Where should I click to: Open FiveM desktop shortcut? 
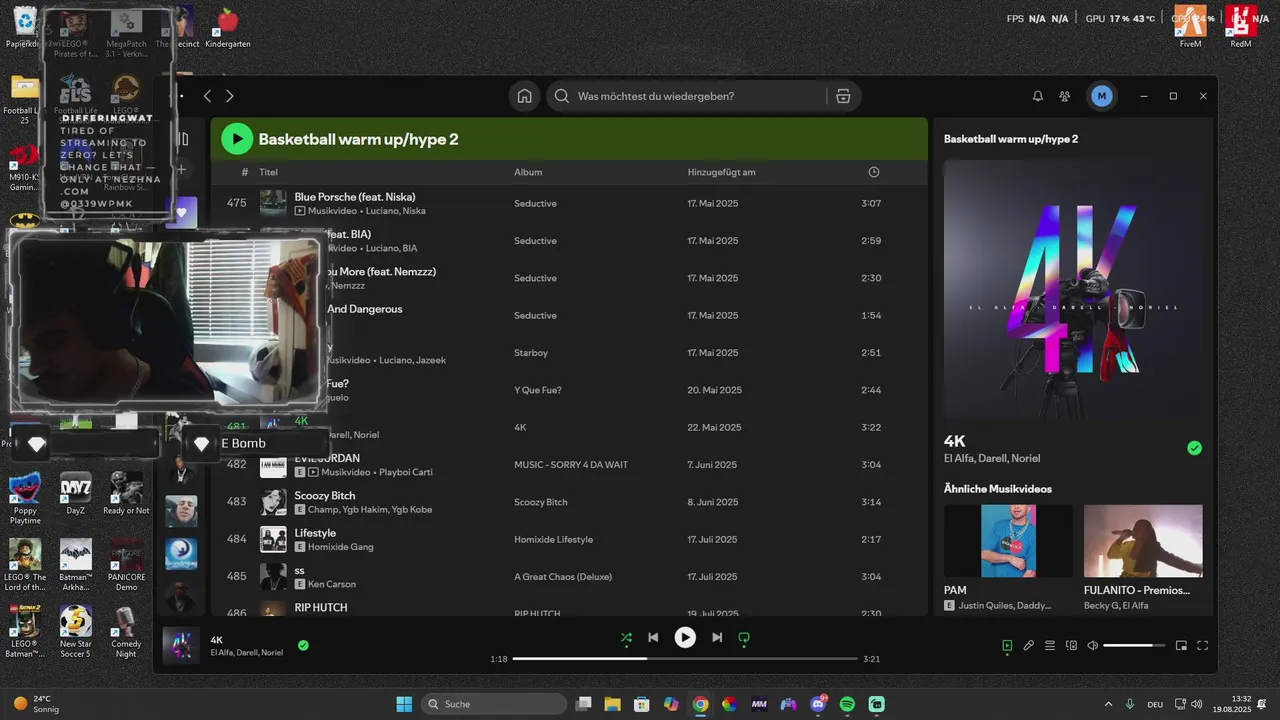pos(1190,27)
